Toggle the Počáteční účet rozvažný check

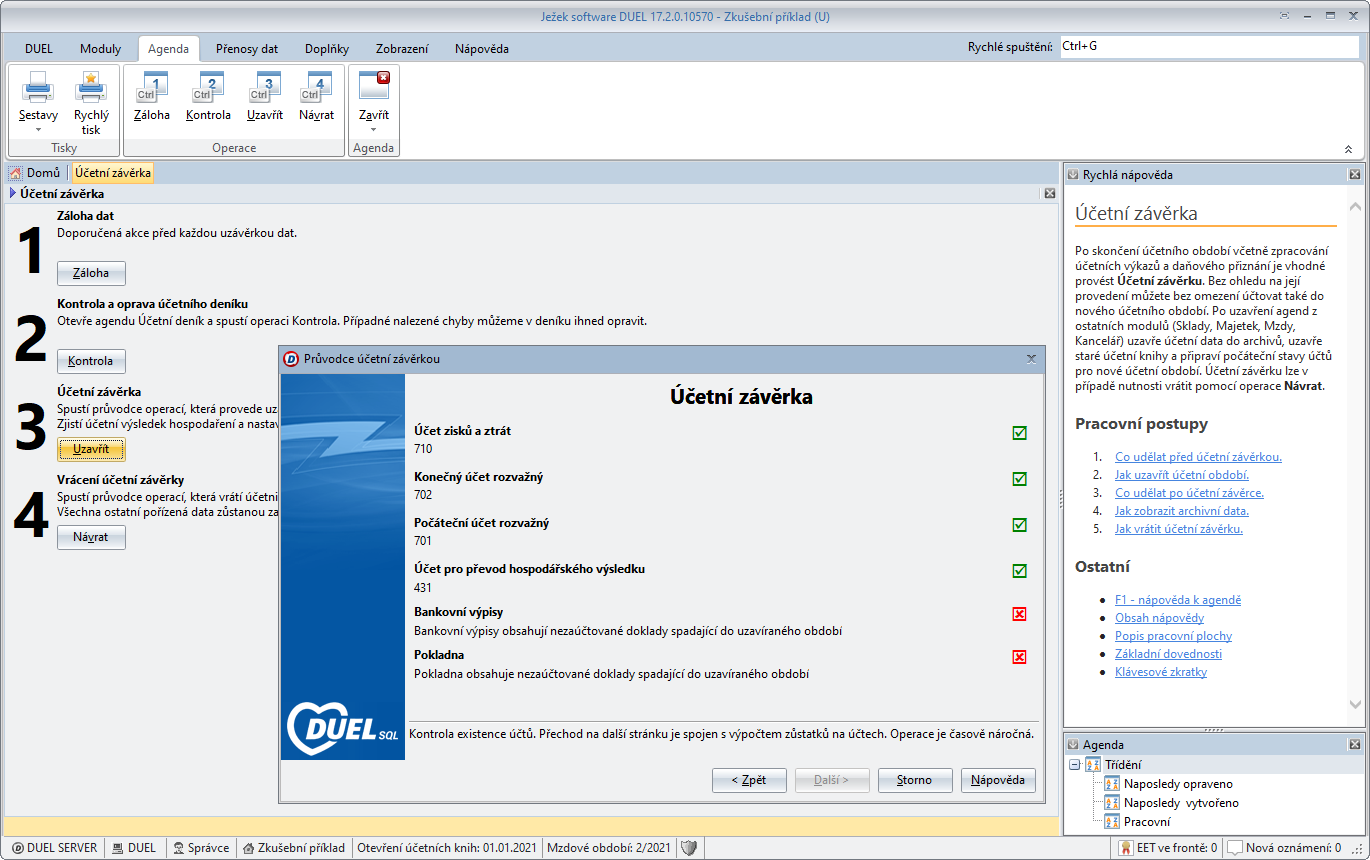point(1019,525)
